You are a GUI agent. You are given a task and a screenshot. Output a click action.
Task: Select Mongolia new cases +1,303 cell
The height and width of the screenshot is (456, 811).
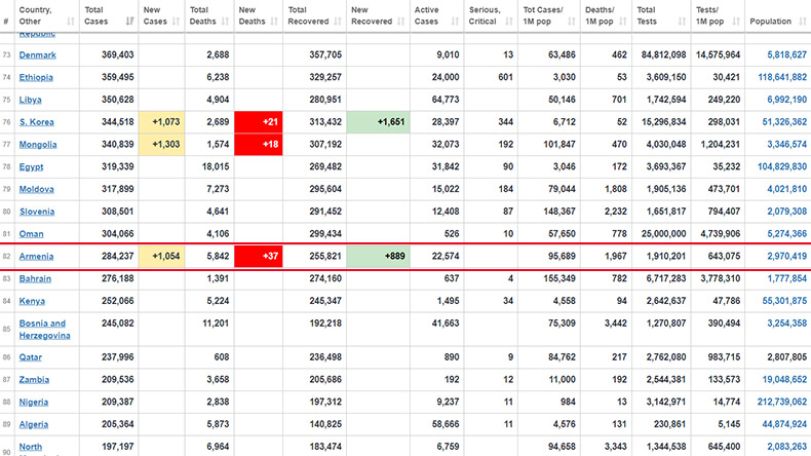tap(161, 144)
